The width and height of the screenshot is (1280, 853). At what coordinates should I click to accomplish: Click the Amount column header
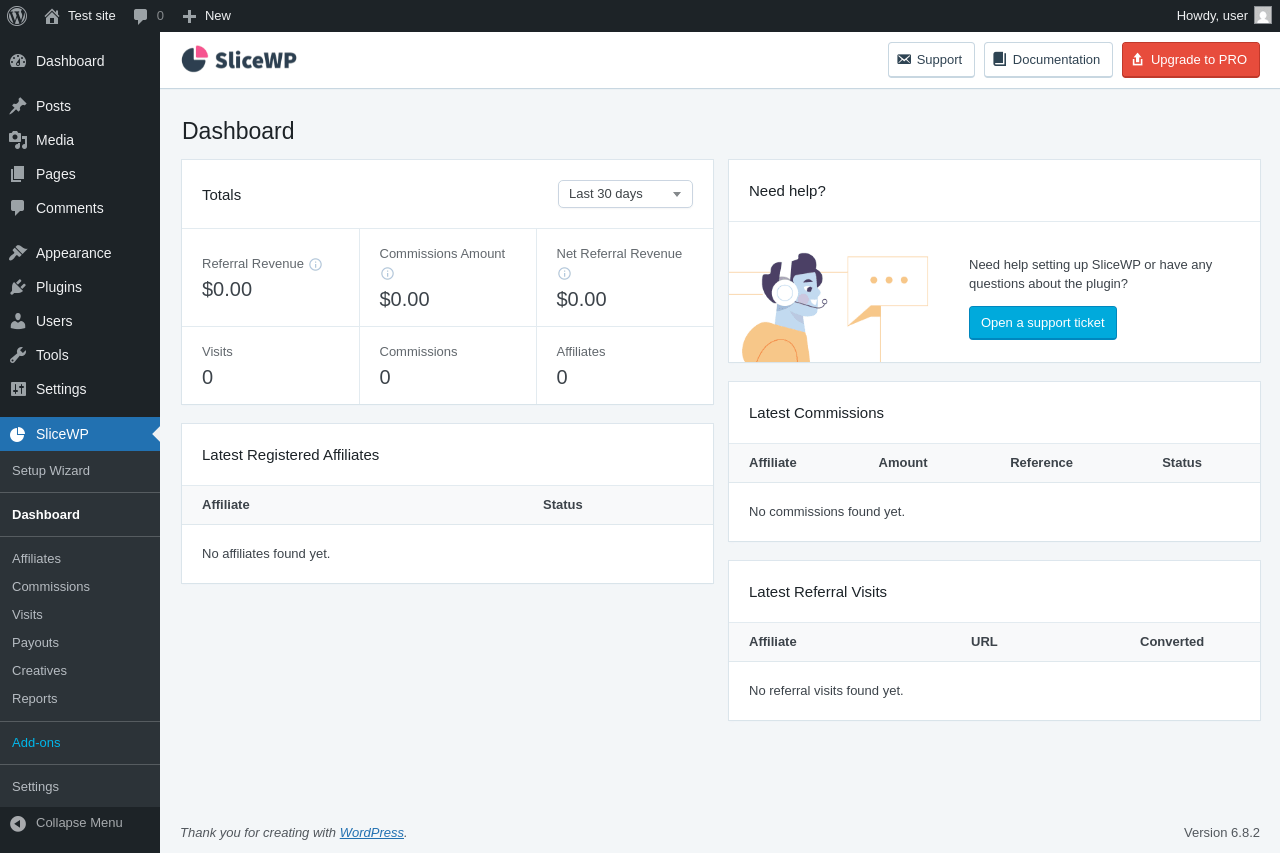click(x=903, y=462)
